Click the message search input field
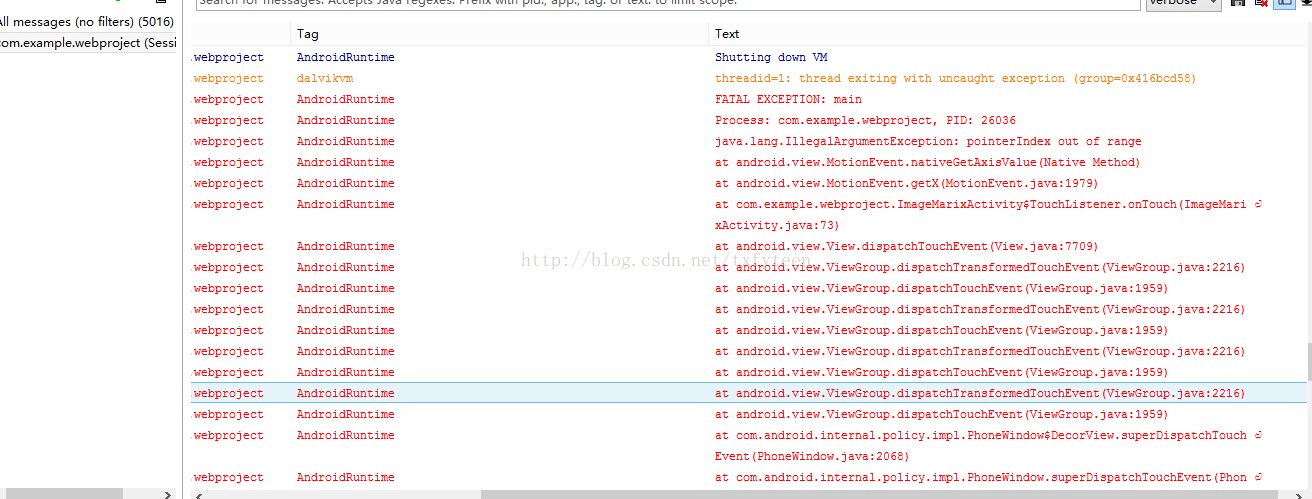 (668, 4)
